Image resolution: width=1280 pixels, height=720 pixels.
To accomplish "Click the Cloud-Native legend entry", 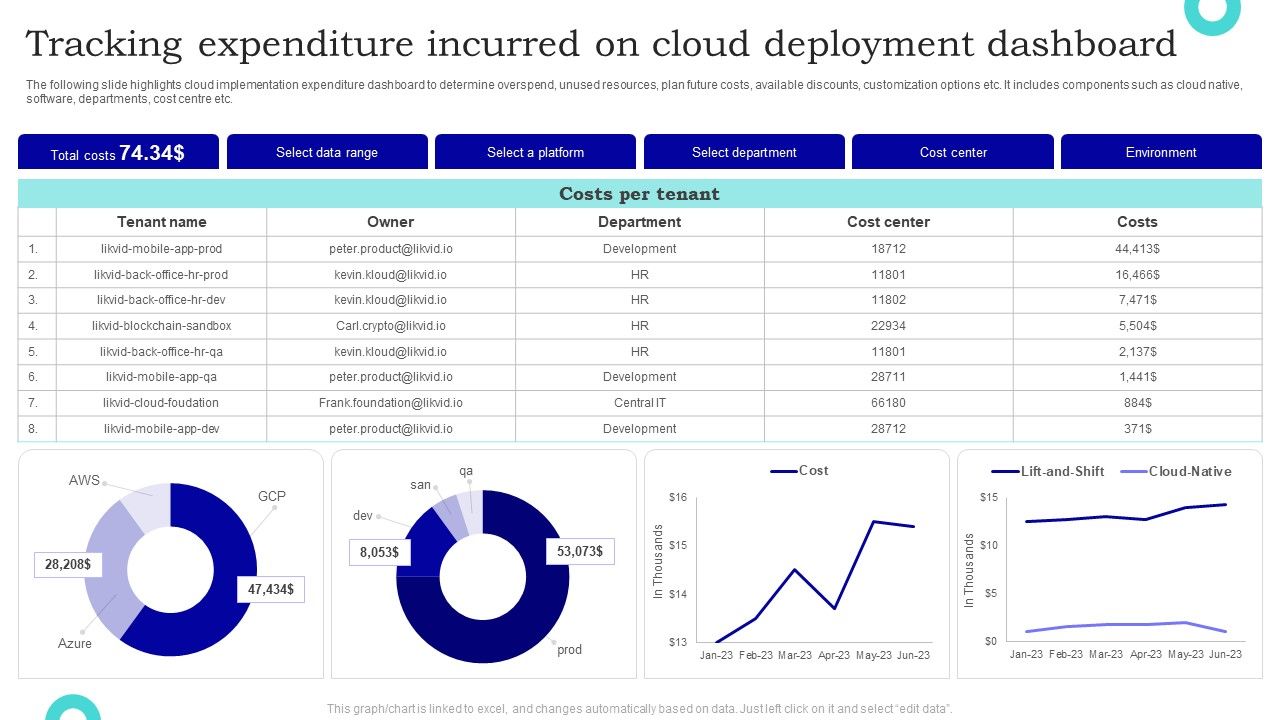I will click(x=1176, y=472).
